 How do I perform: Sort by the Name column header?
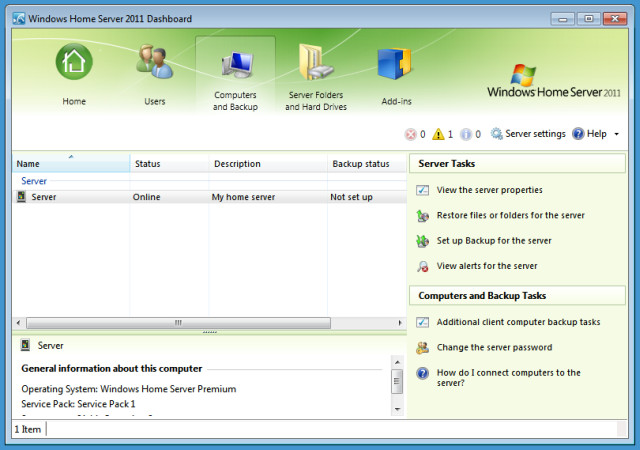[x=71, y=163]
